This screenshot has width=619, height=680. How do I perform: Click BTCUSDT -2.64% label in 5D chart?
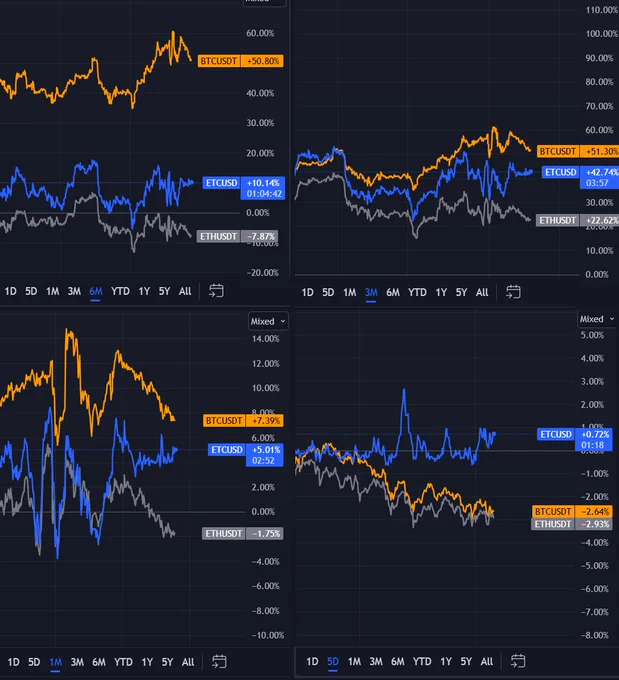coord(572,511)
